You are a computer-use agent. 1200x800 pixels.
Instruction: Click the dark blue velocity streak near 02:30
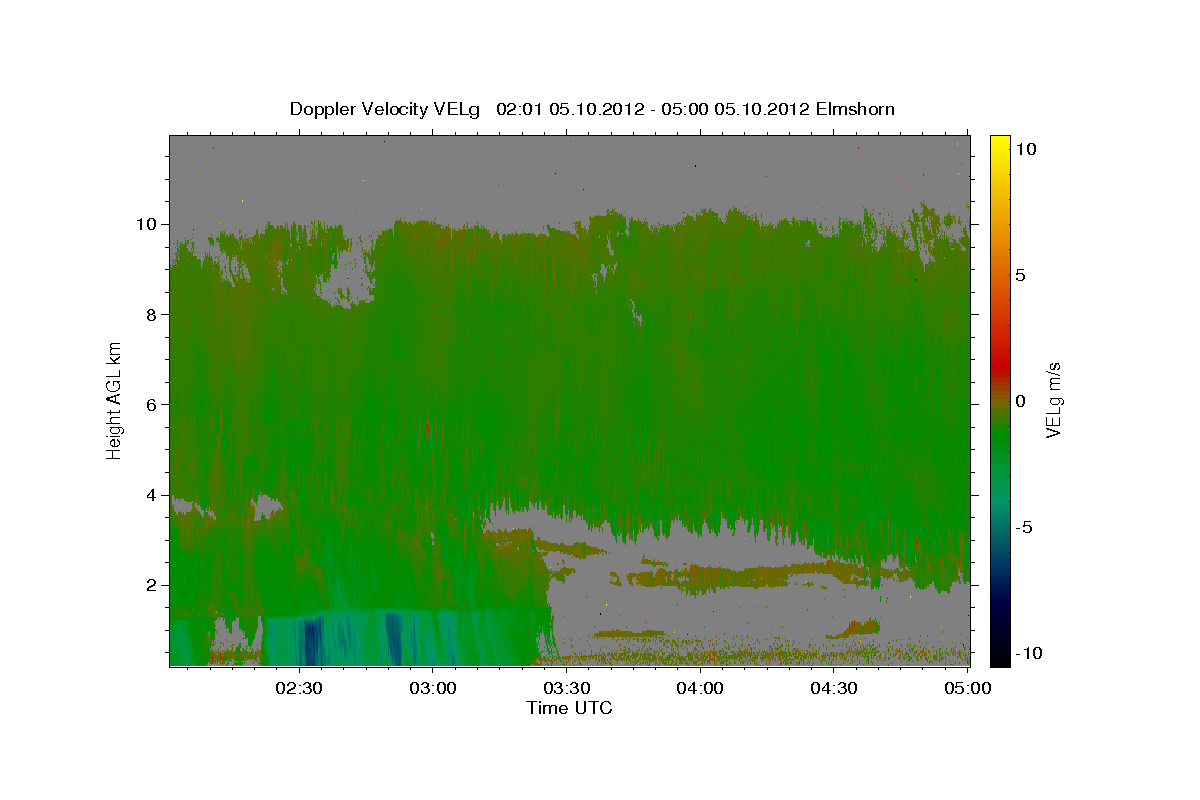coord(313,642)
